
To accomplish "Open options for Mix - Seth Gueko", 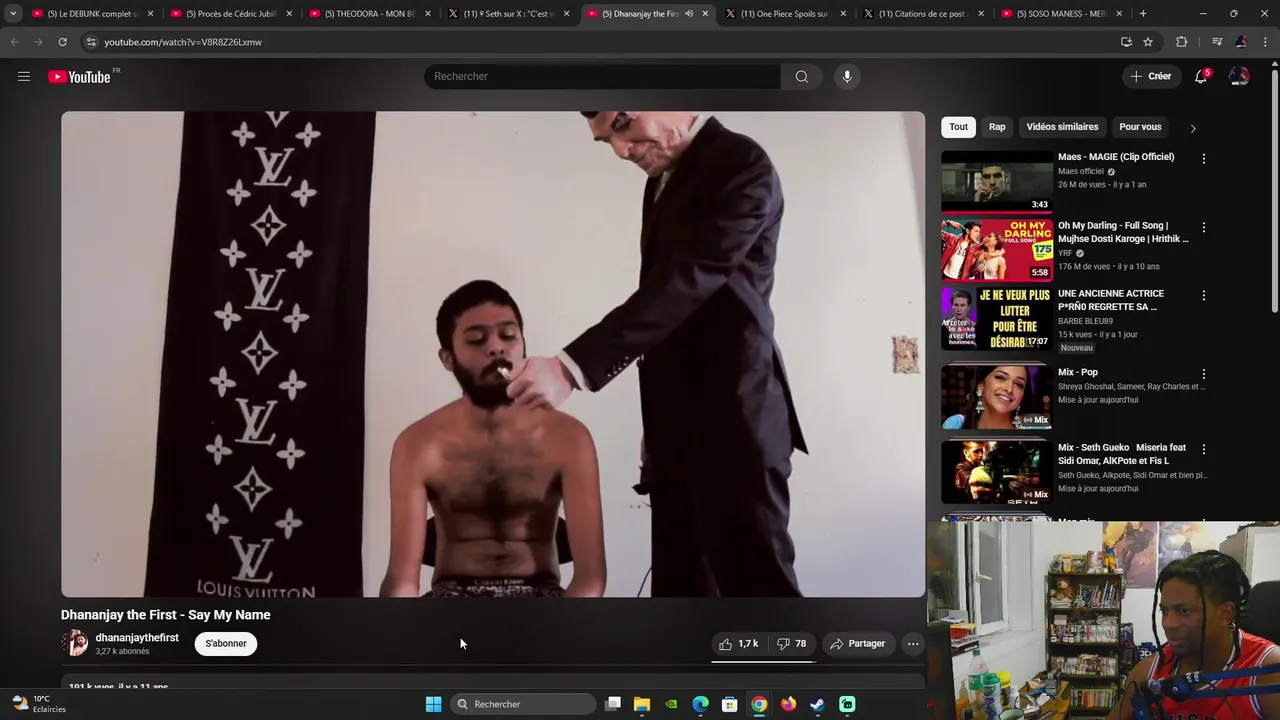I will coord(1204,450).
